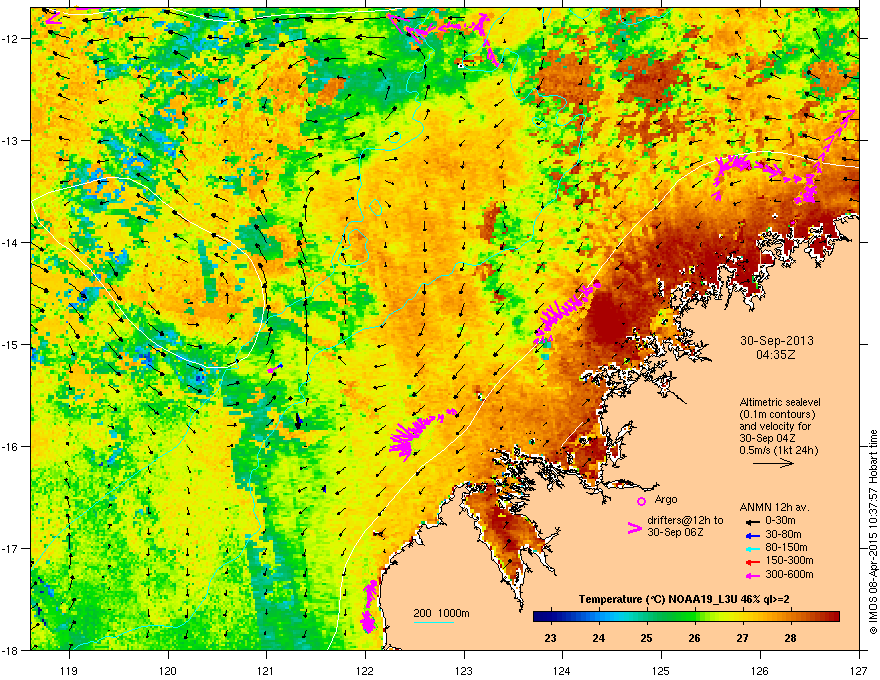880x680 pixels.
Task: Click longitude axis label 124
Action: tap(562, 670)
